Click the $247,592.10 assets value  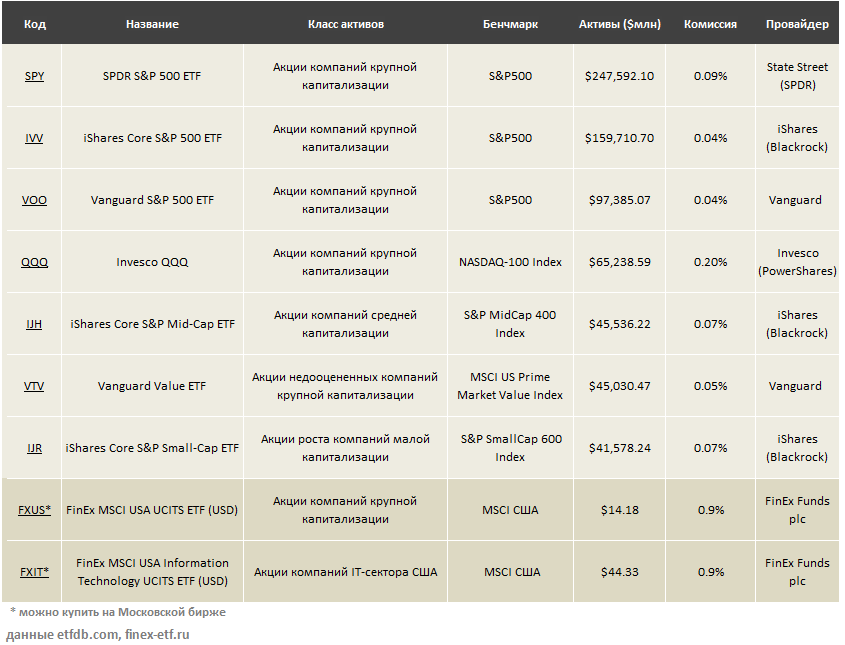tap(619, 76)
